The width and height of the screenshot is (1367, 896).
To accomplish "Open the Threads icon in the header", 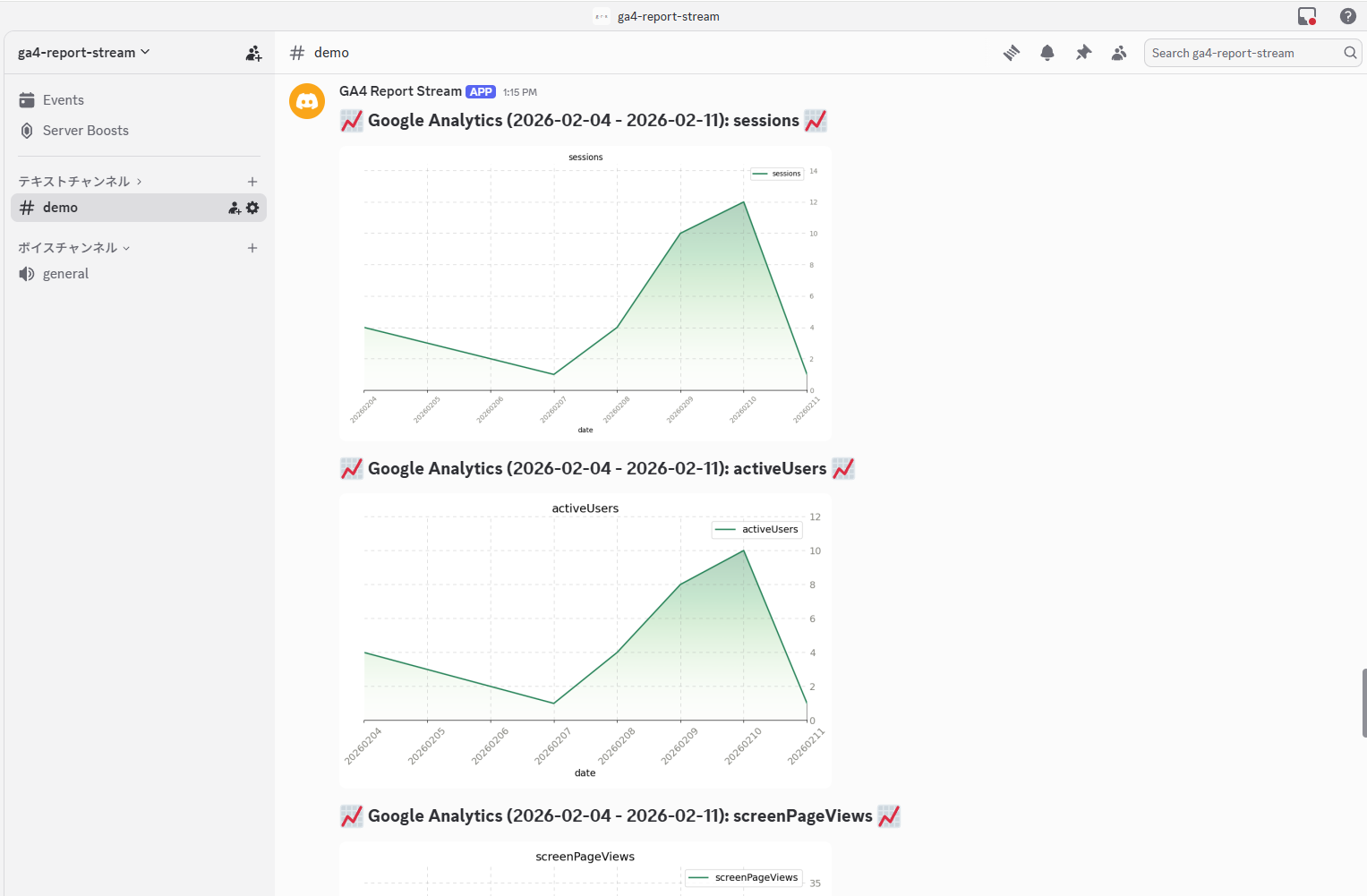I will pos(1012,53).
